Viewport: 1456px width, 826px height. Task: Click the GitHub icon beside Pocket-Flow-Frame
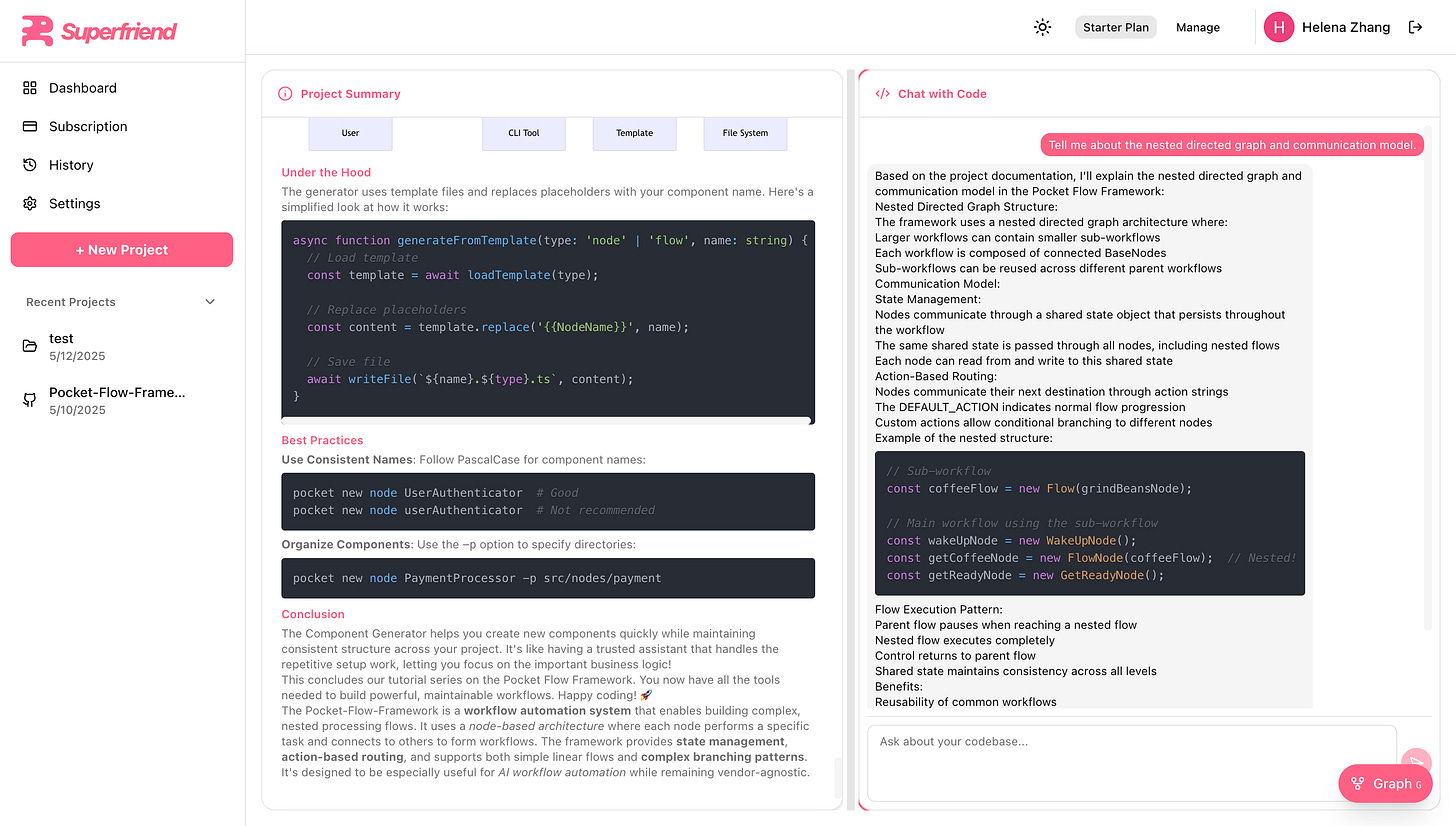click(30, 400)
